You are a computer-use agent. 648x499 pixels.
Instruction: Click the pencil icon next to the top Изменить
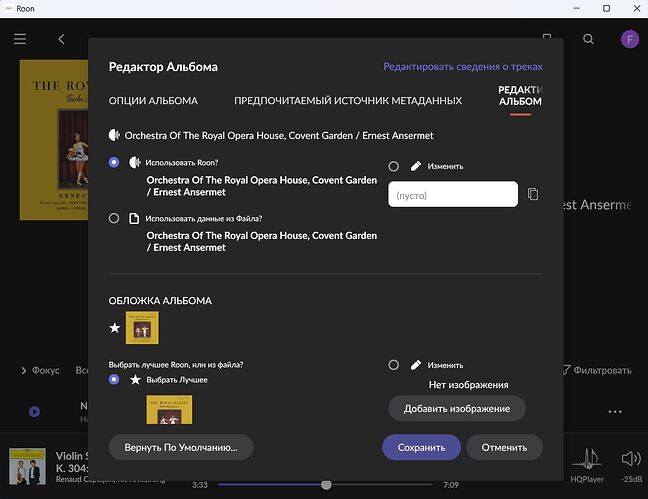click(x=416, y=166)
